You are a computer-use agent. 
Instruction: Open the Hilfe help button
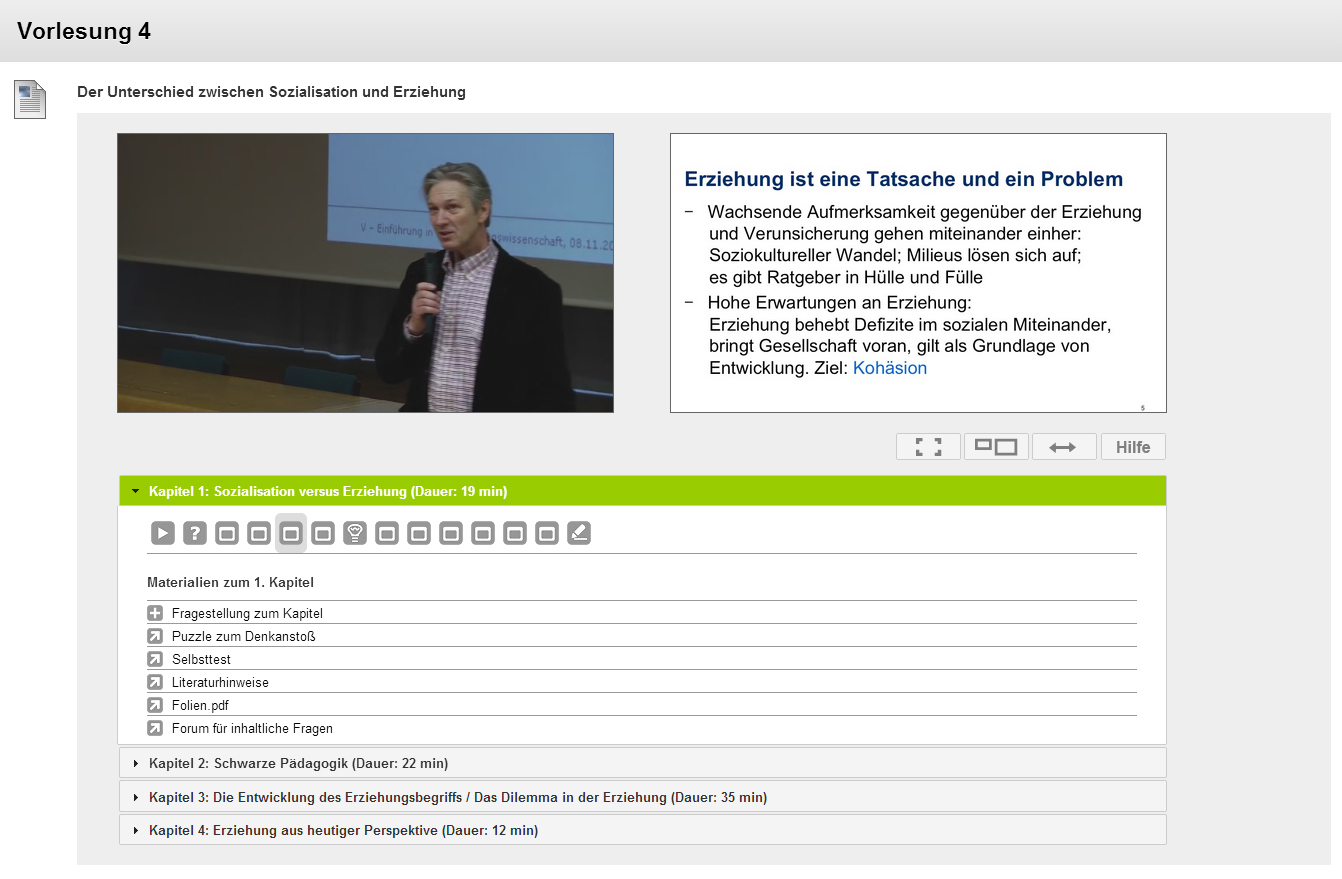point(1133,447)
